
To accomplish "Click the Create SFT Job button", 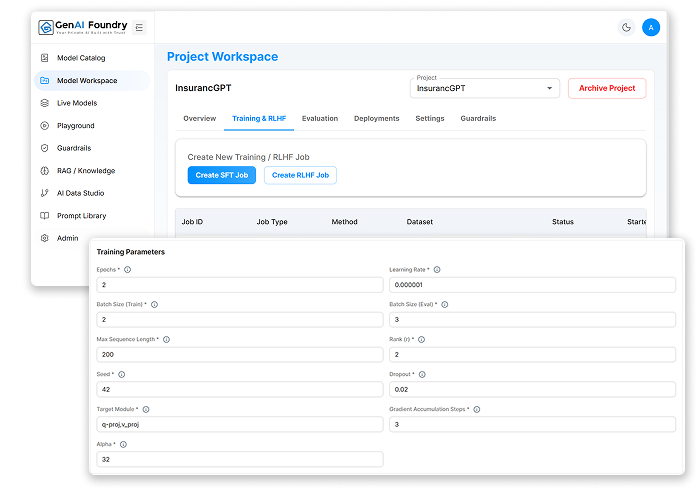I will [x=221, y=175].
